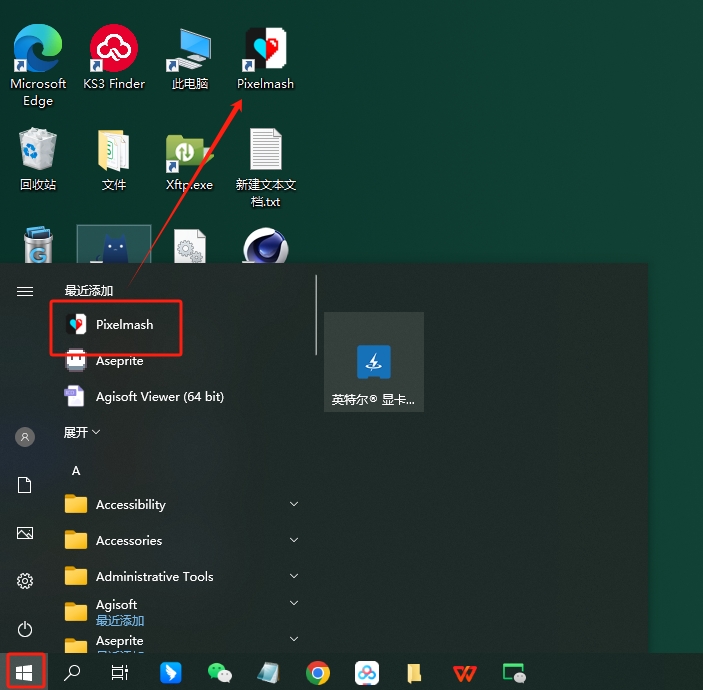Viewport: 703px width, 690px height.
Task: Open WPS Office from the taskbar
Action: pyautogui.click(x=464, y=673)
